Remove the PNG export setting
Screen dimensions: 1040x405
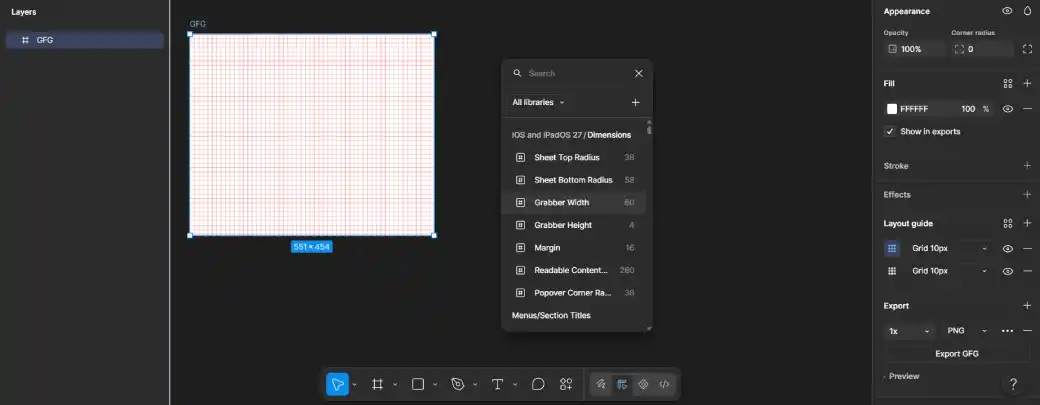[x=1027, y=331]
